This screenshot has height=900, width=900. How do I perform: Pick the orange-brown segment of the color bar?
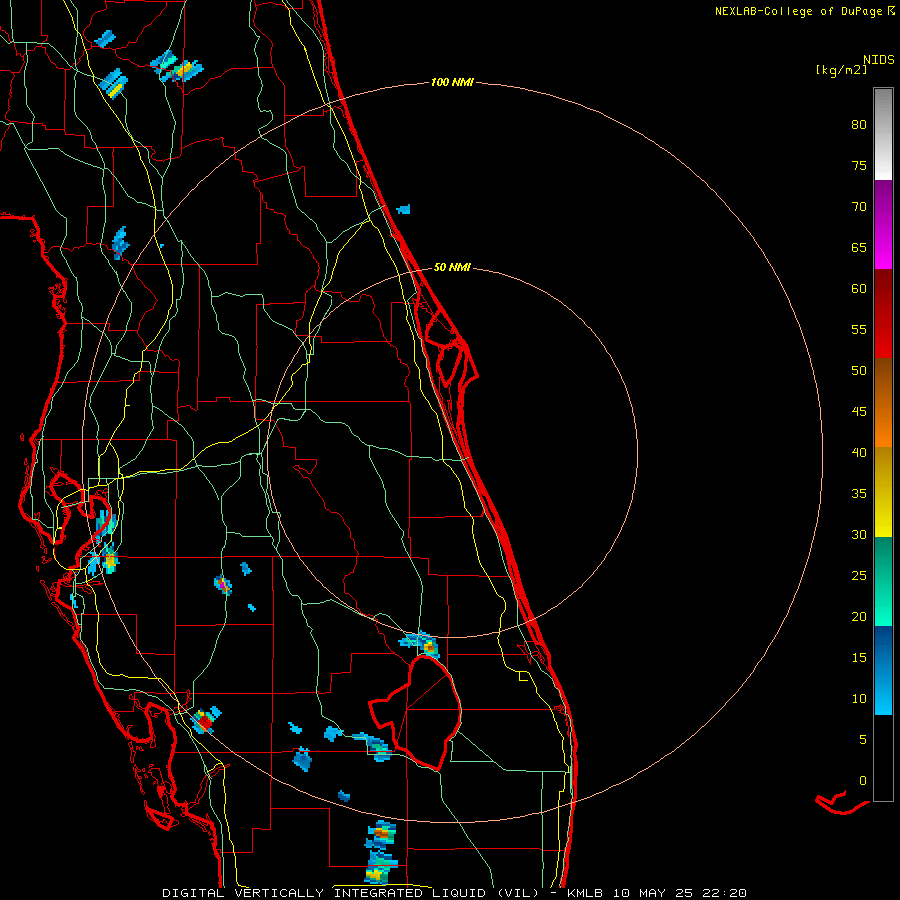(883, 402)
